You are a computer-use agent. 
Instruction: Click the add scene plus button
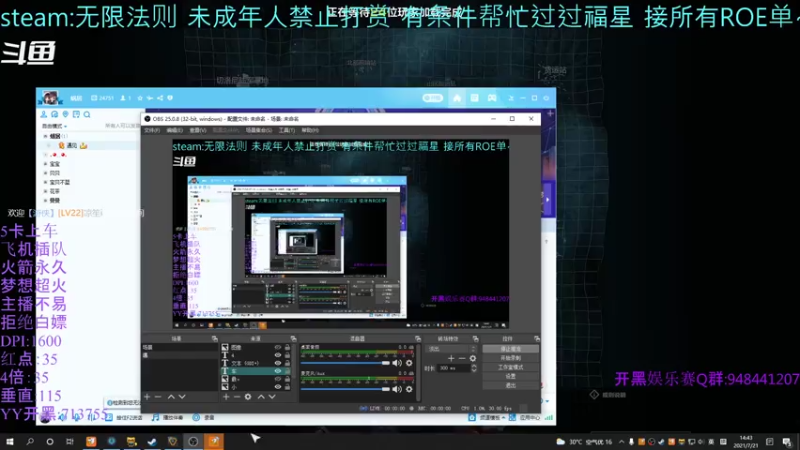[x=147, y=396]
